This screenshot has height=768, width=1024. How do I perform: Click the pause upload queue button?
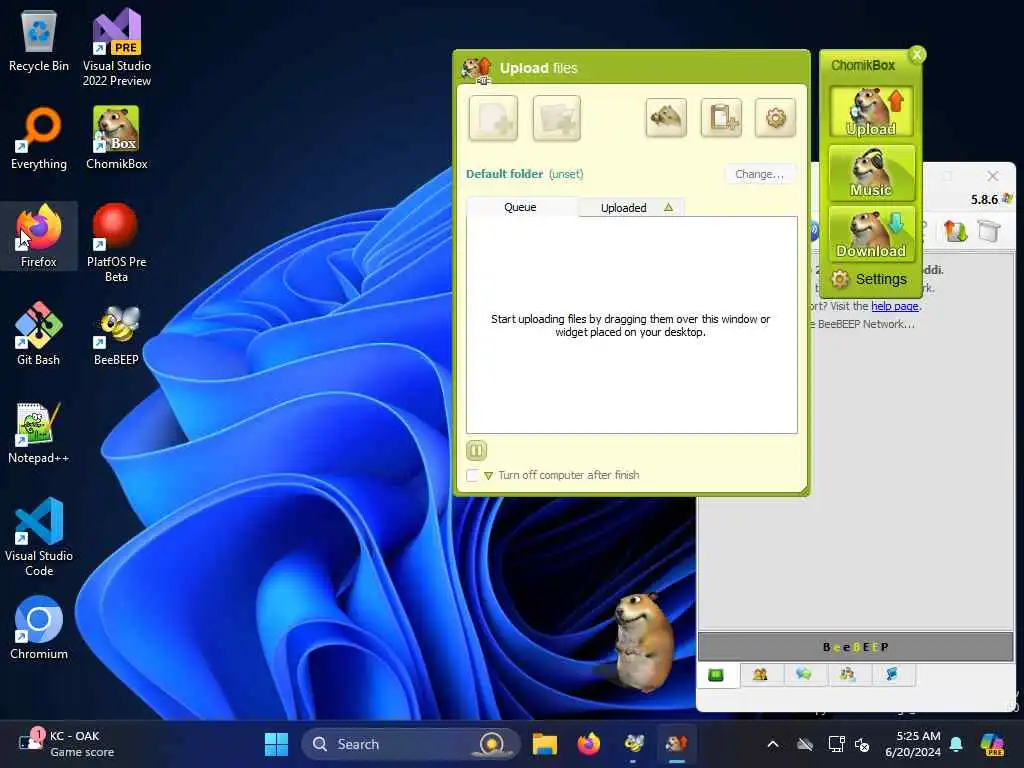tap(476, 450)
